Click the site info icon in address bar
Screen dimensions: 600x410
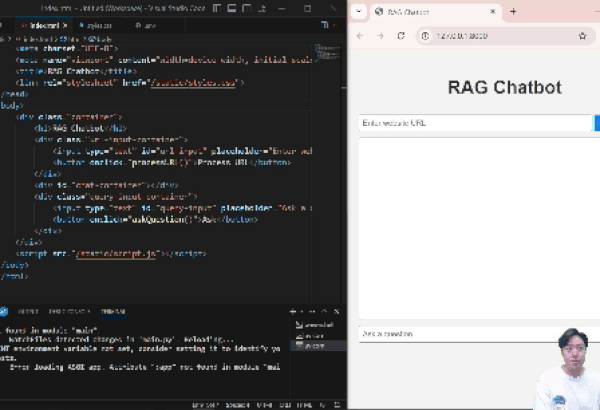(x=425, y=36)
